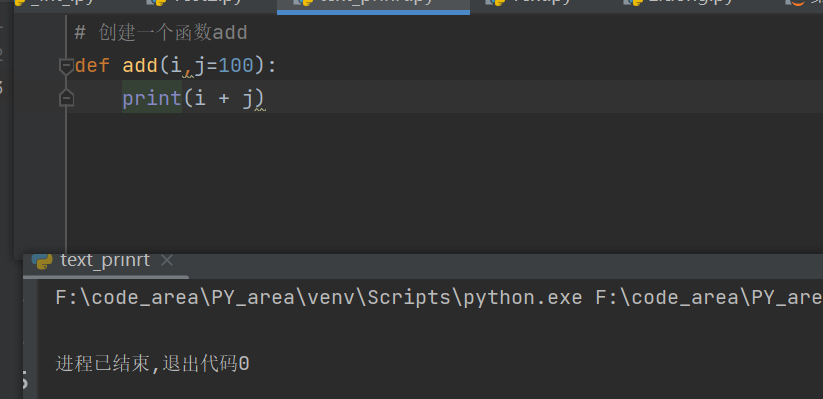This screenshot has height=399, width=823.
Task: Click the 'print' call in the function body
Action: pos(152,99)
